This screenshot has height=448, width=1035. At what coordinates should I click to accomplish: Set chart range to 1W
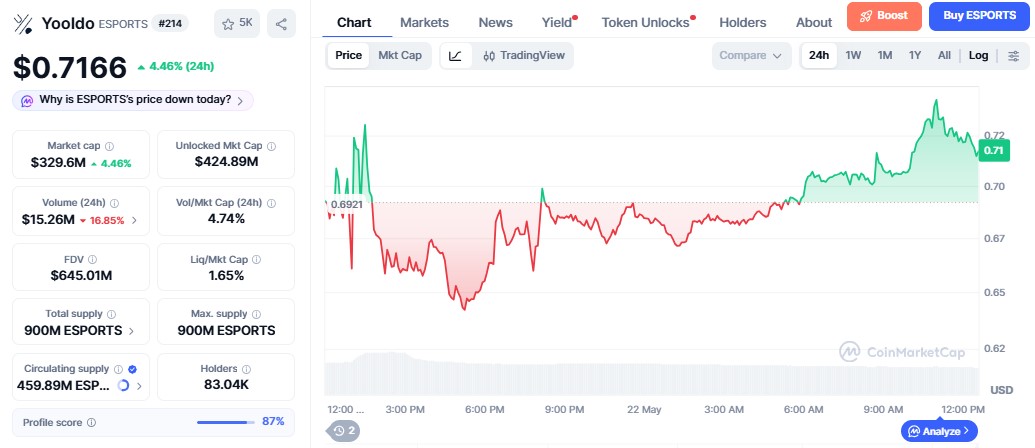point(853,55)
